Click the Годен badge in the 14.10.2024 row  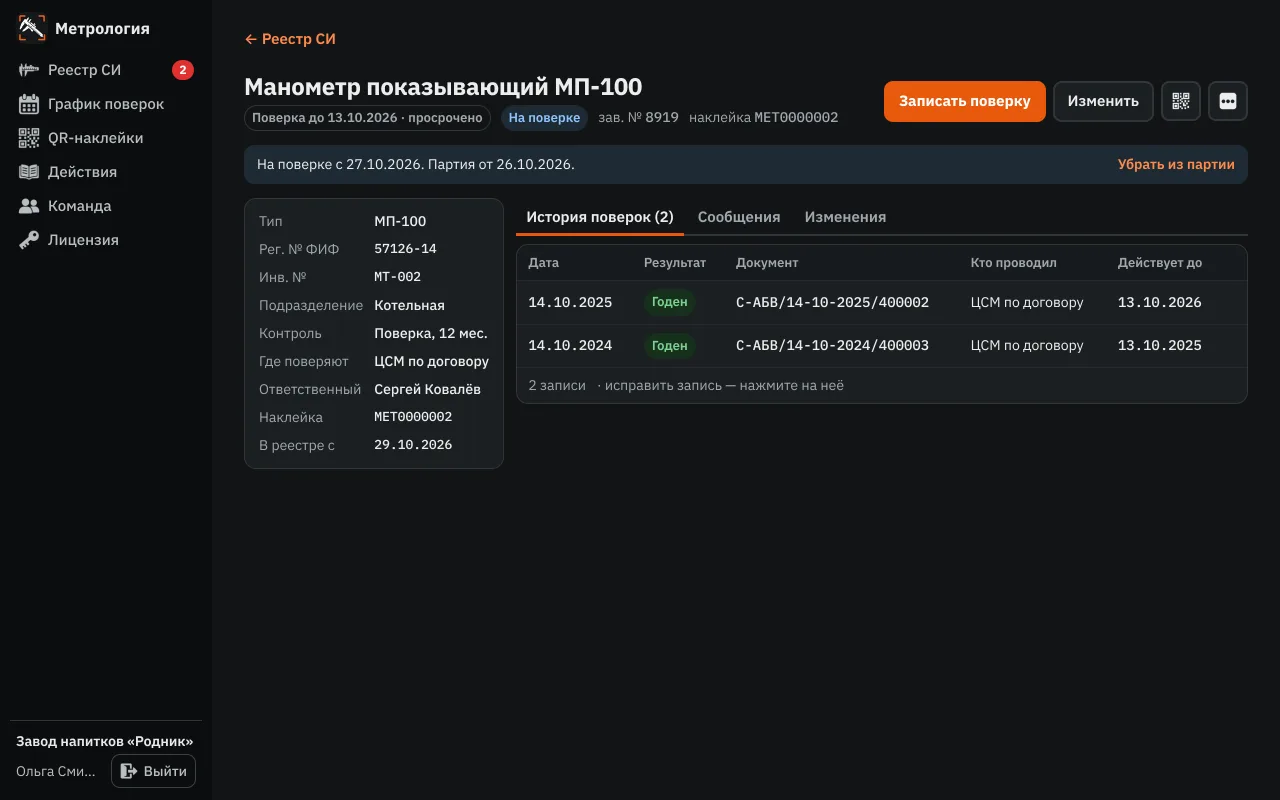[x=669, y=346]
